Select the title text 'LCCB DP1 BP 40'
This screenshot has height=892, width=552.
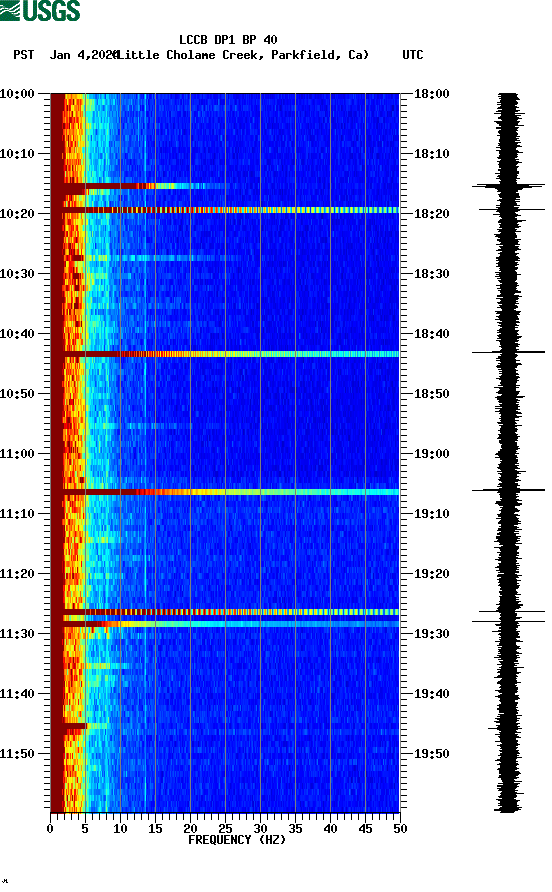click(228, 40)
